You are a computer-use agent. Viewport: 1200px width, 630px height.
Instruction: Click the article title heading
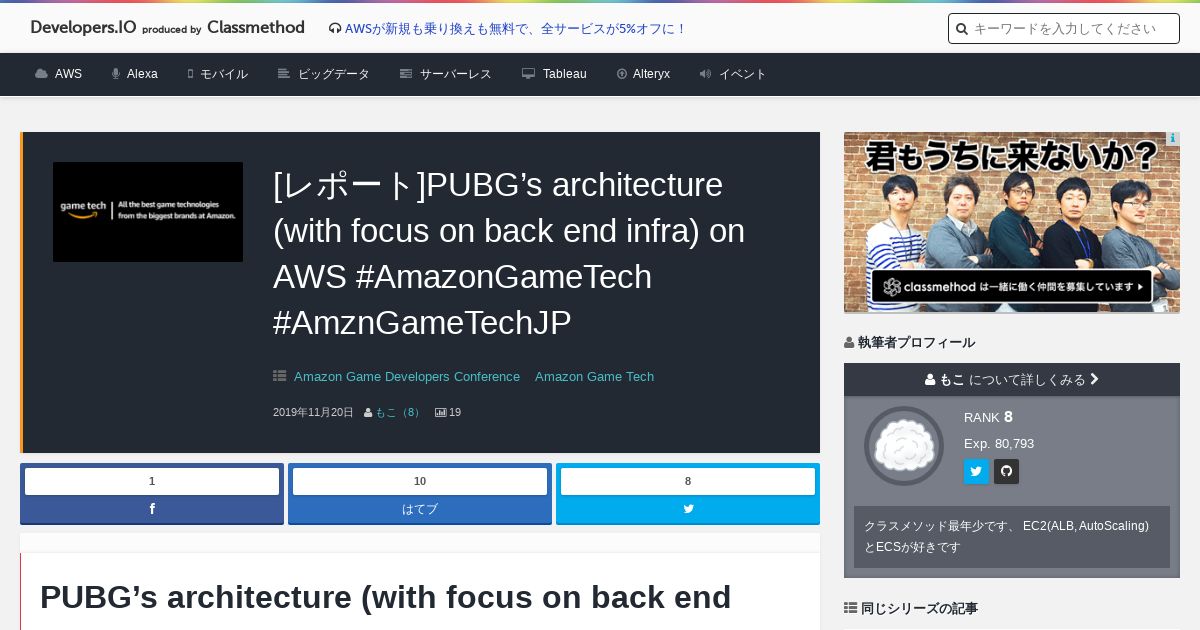(x=509, y=254)
